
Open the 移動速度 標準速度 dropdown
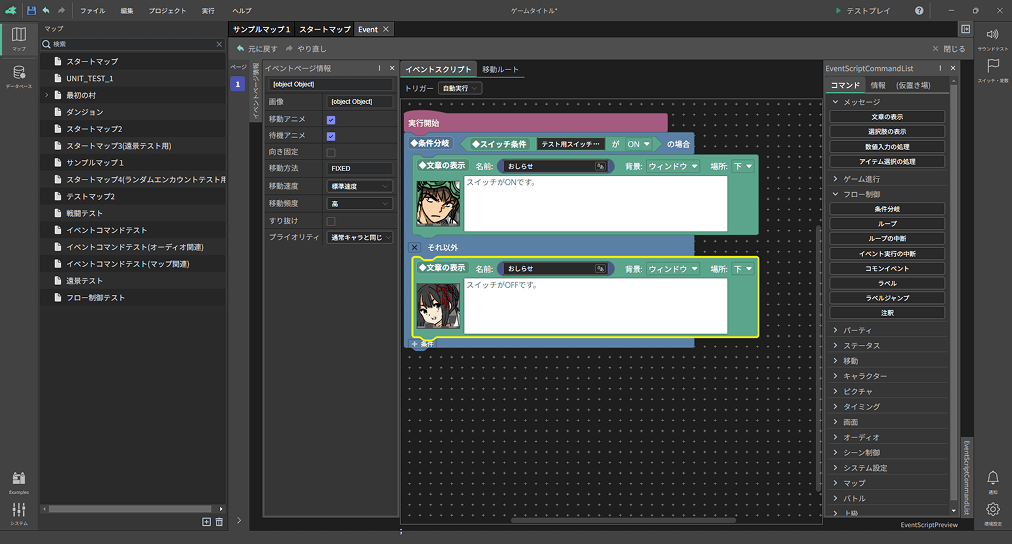coord(359,186)
